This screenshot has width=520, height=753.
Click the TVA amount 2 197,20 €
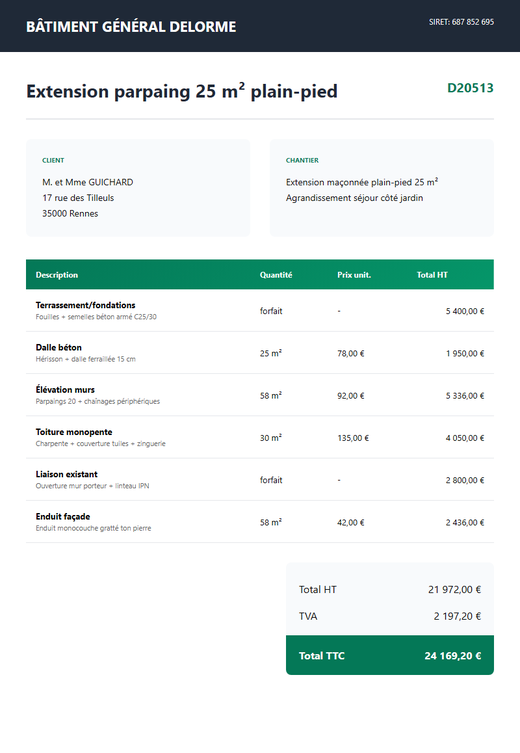click(457, 616)
